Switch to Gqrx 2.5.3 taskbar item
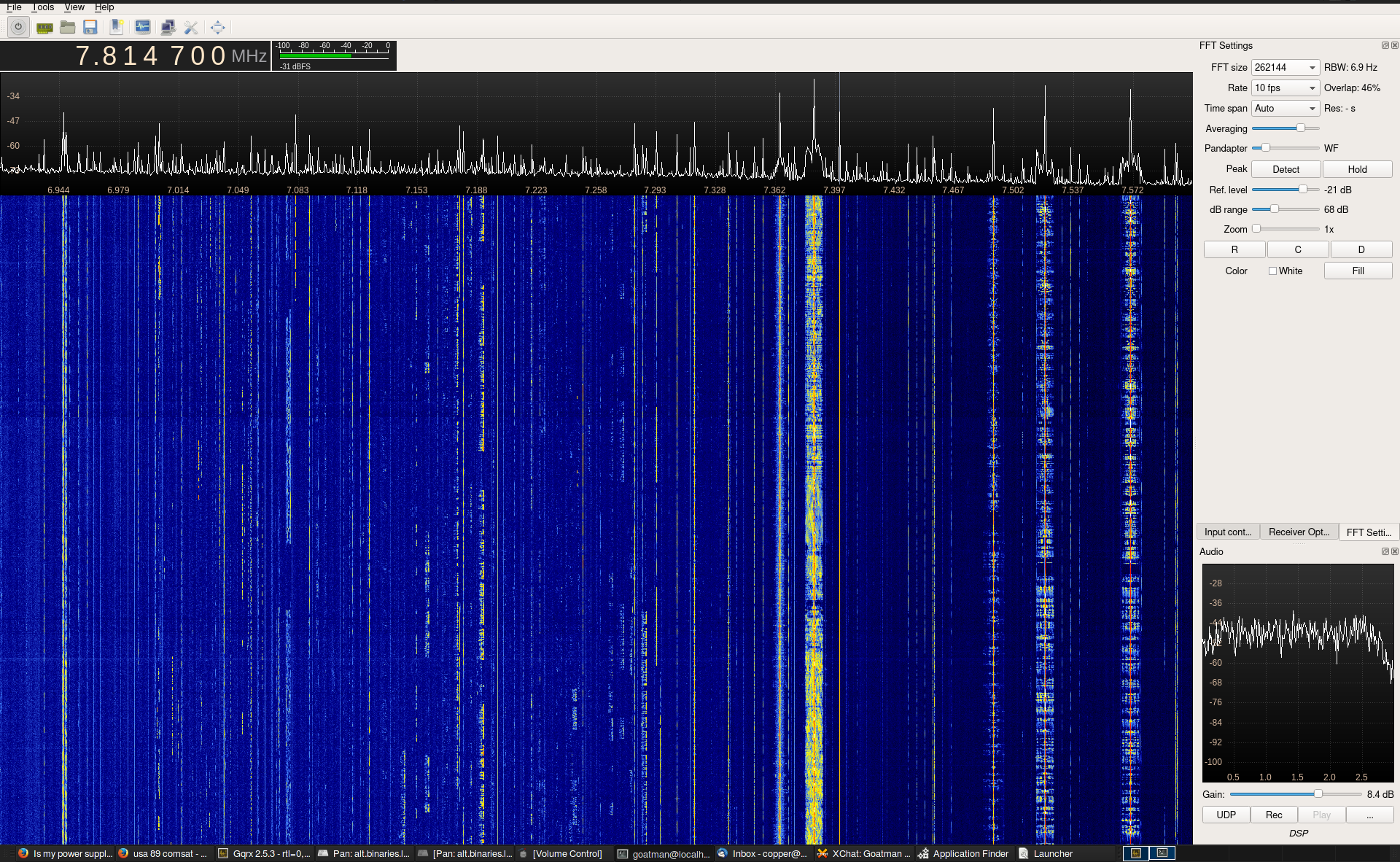Viewport: 1400px width, 862px height. (264, 853)
